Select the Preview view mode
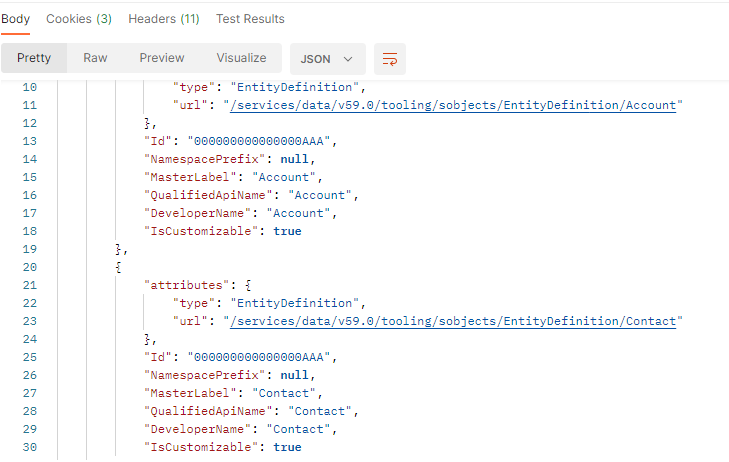The image size is (729, 462). coord(162,58)
